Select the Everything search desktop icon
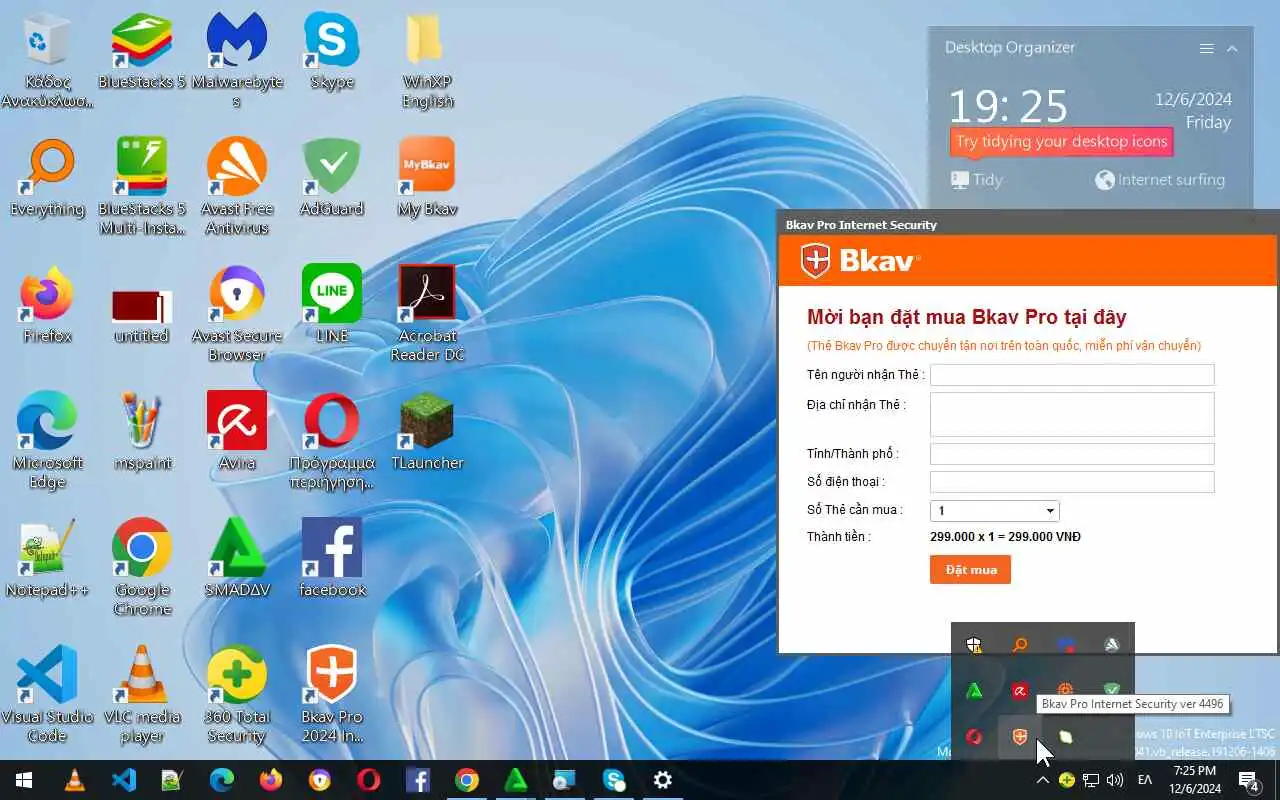1280x800 pixels. pos(47,178)
